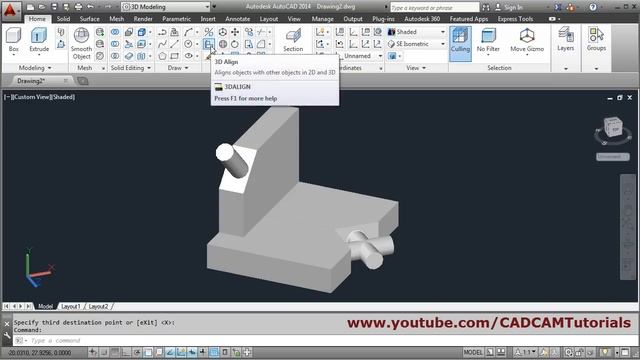Screen dimensions: 640x360
Task: Switch to the Layout1 tab
Action: point(71,306)
